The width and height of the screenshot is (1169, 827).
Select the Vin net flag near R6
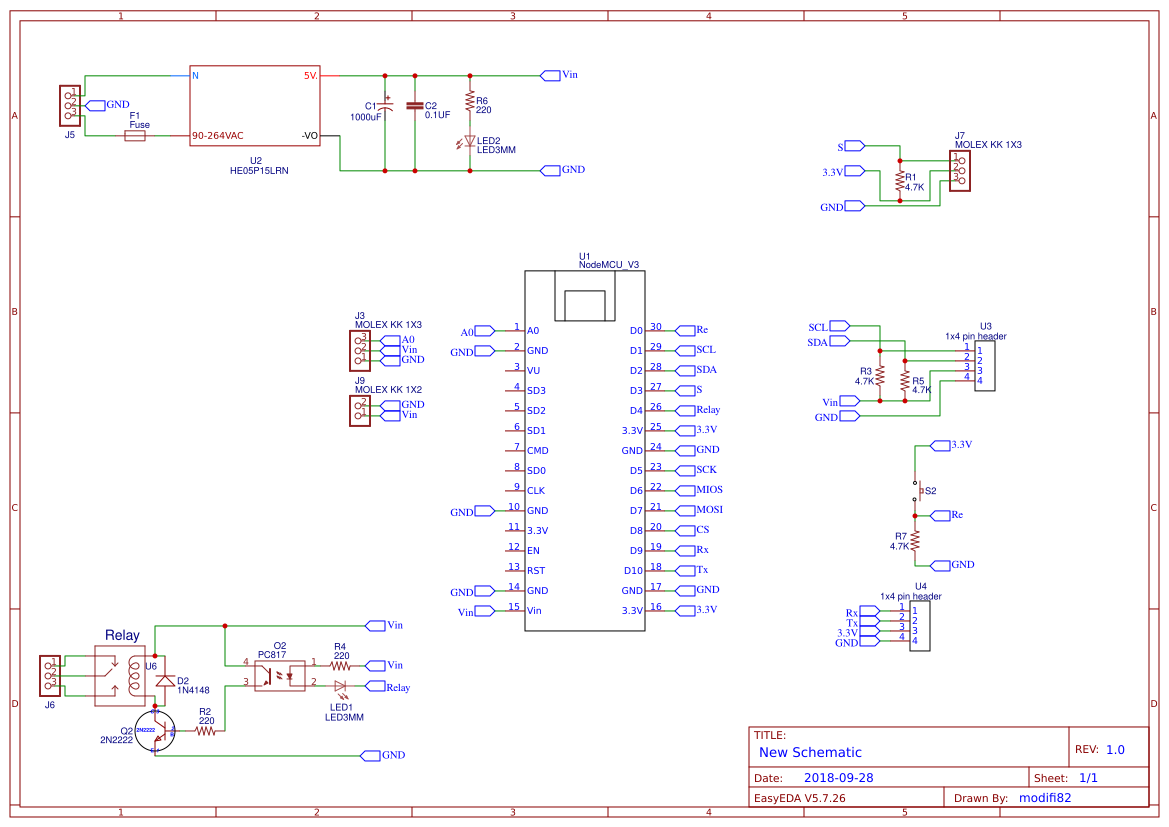tap(550, 74)
